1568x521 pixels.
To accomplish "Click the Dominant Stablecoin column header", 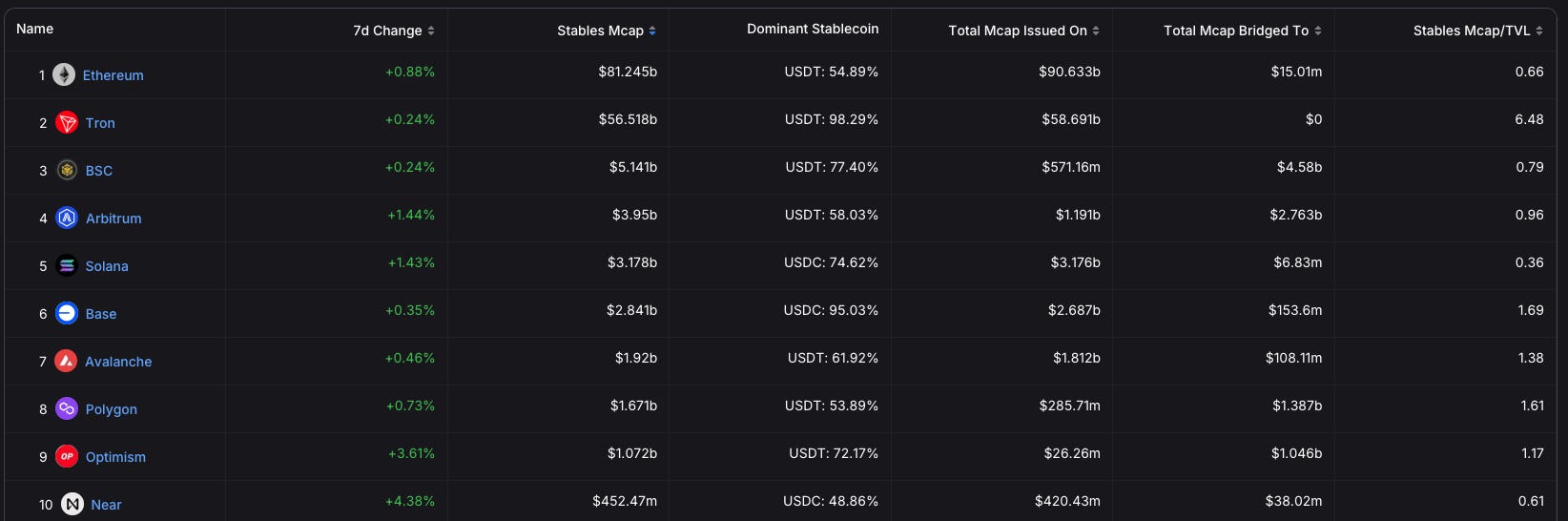I will [813, 29].
